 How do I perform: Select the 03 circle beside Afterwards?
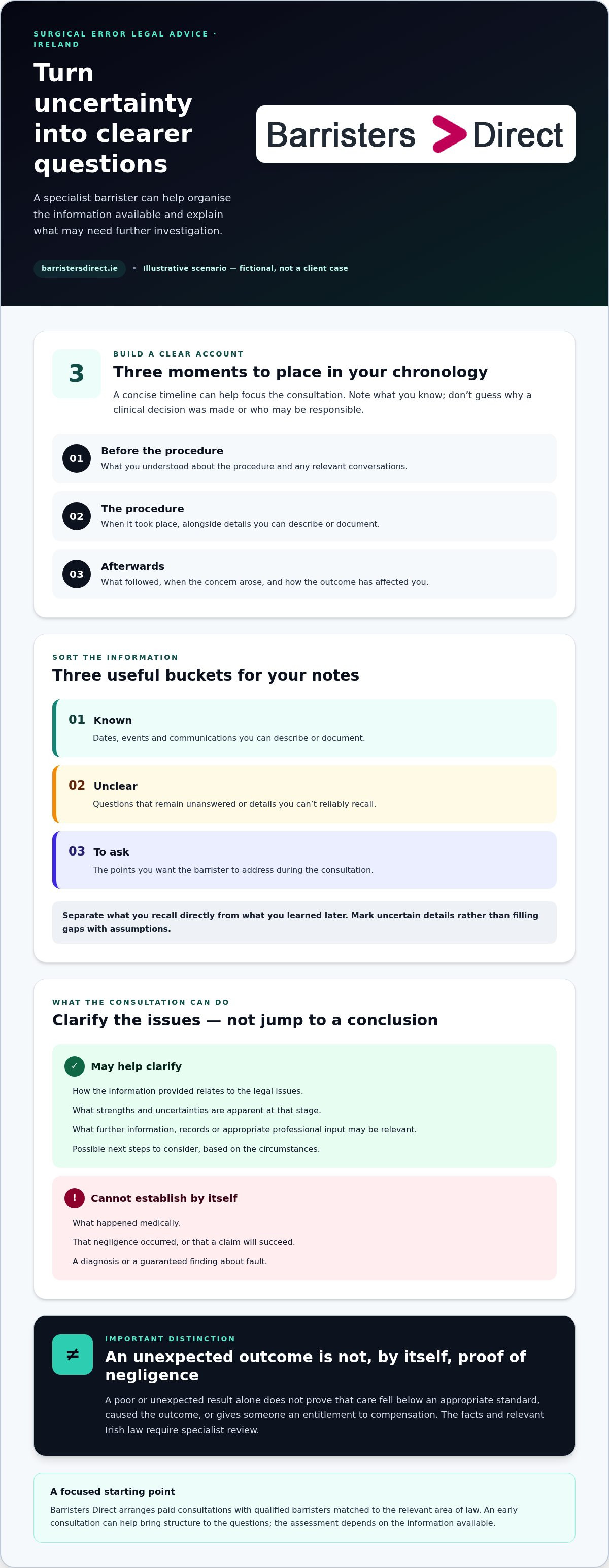click(x=76, y=574)
